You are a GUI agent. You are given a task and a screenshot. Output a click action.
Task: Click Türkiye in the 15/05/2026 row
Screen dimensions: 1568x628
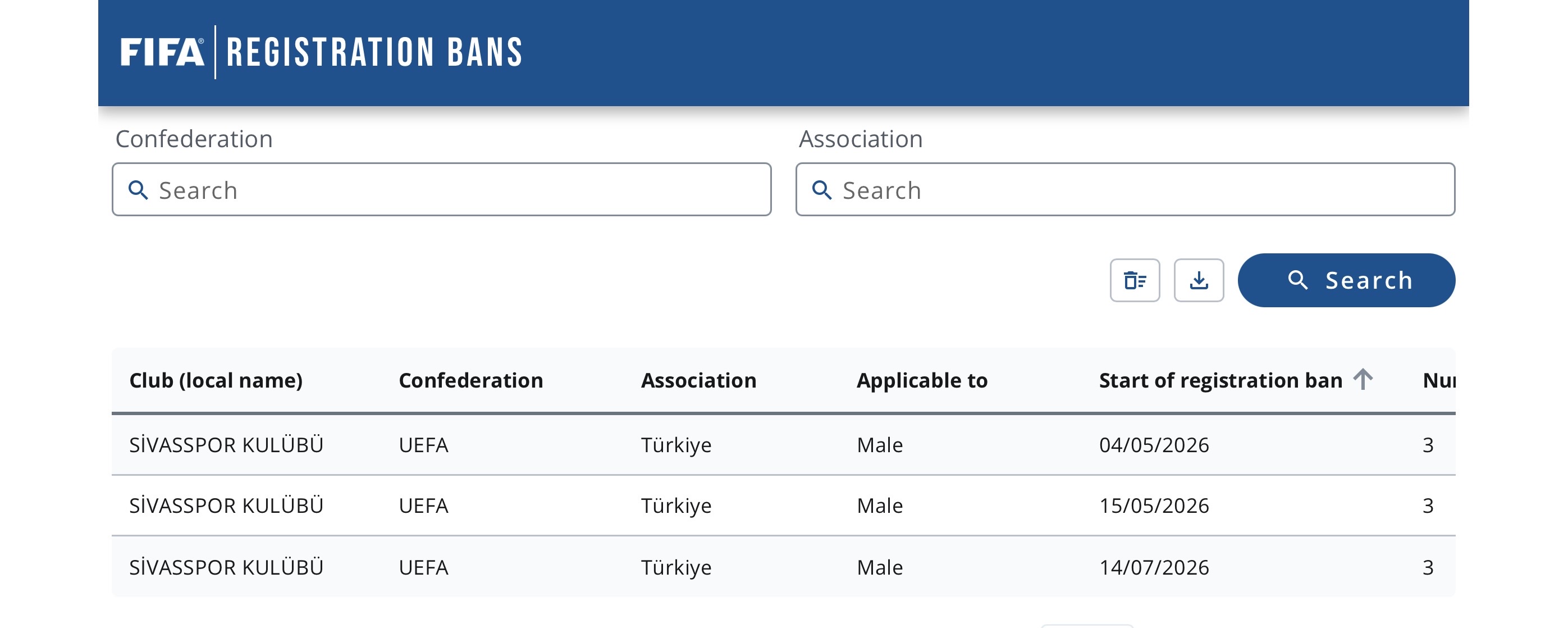coord(676,506)
